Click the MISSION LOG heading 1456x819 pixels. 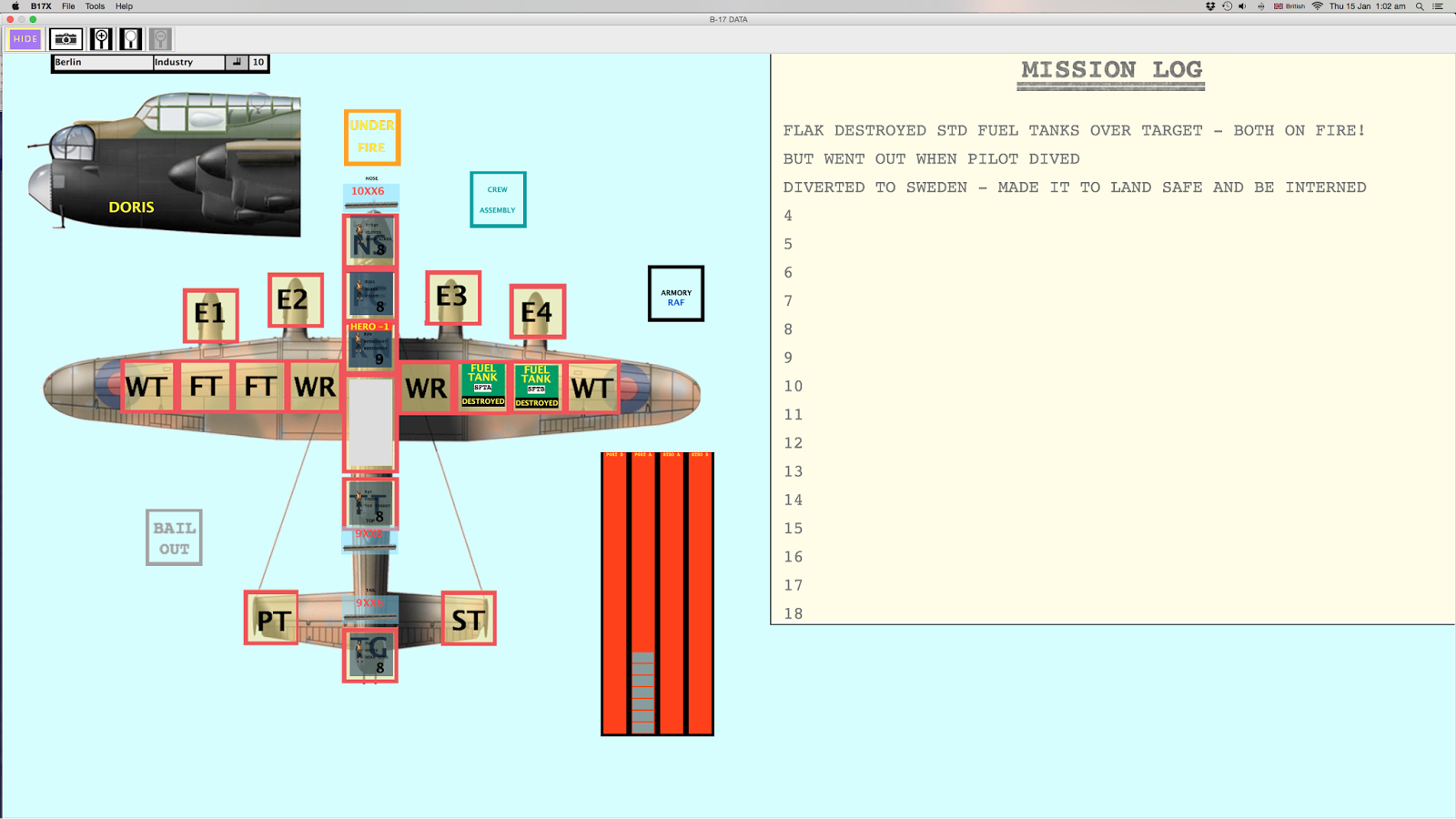coord(1111,70)
